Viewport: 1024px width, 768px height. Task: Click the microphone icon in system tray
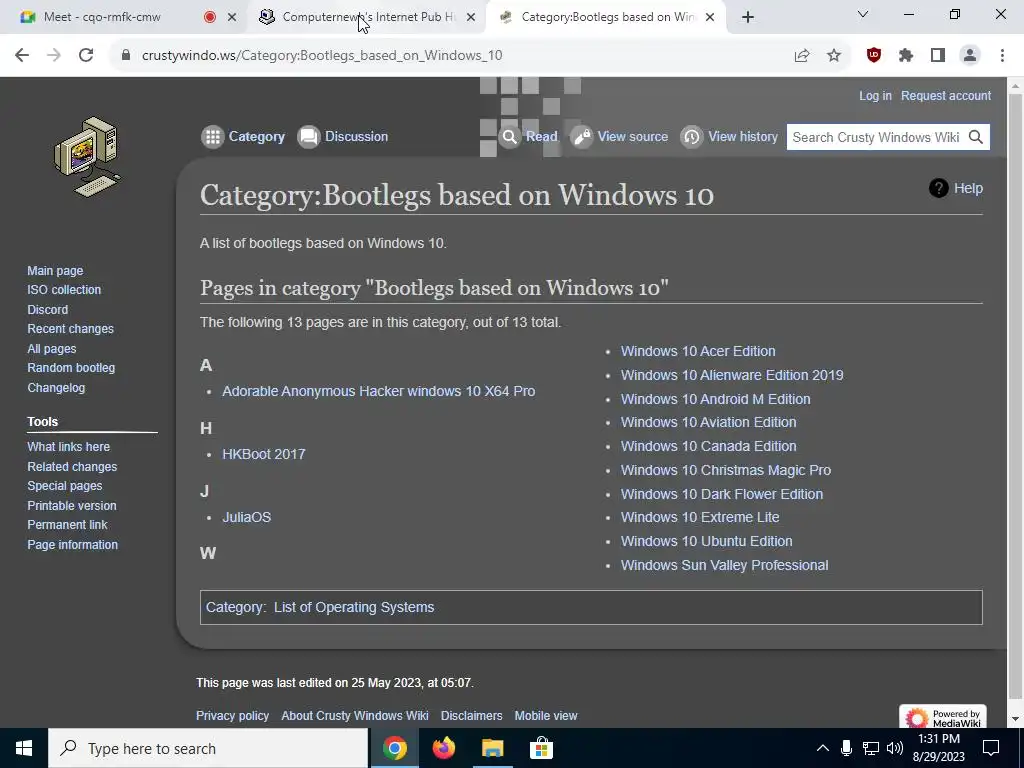846,748
